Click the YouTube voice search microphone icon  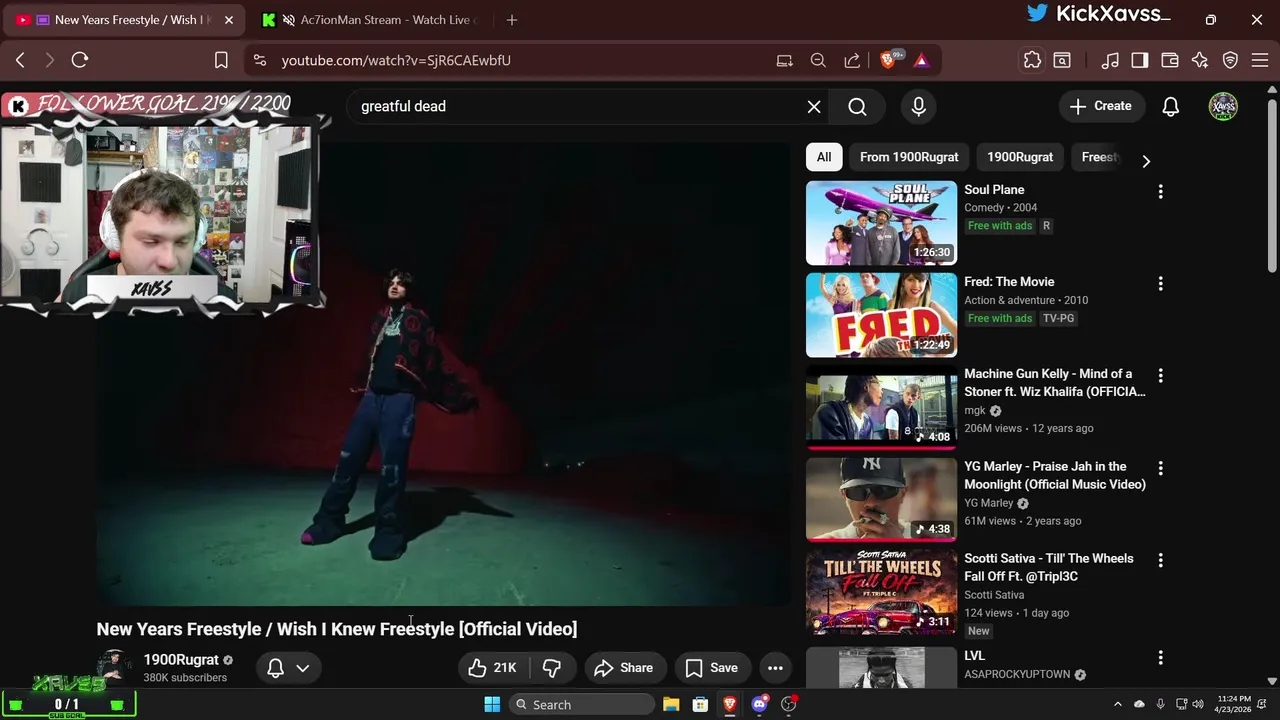pos(918,106)
